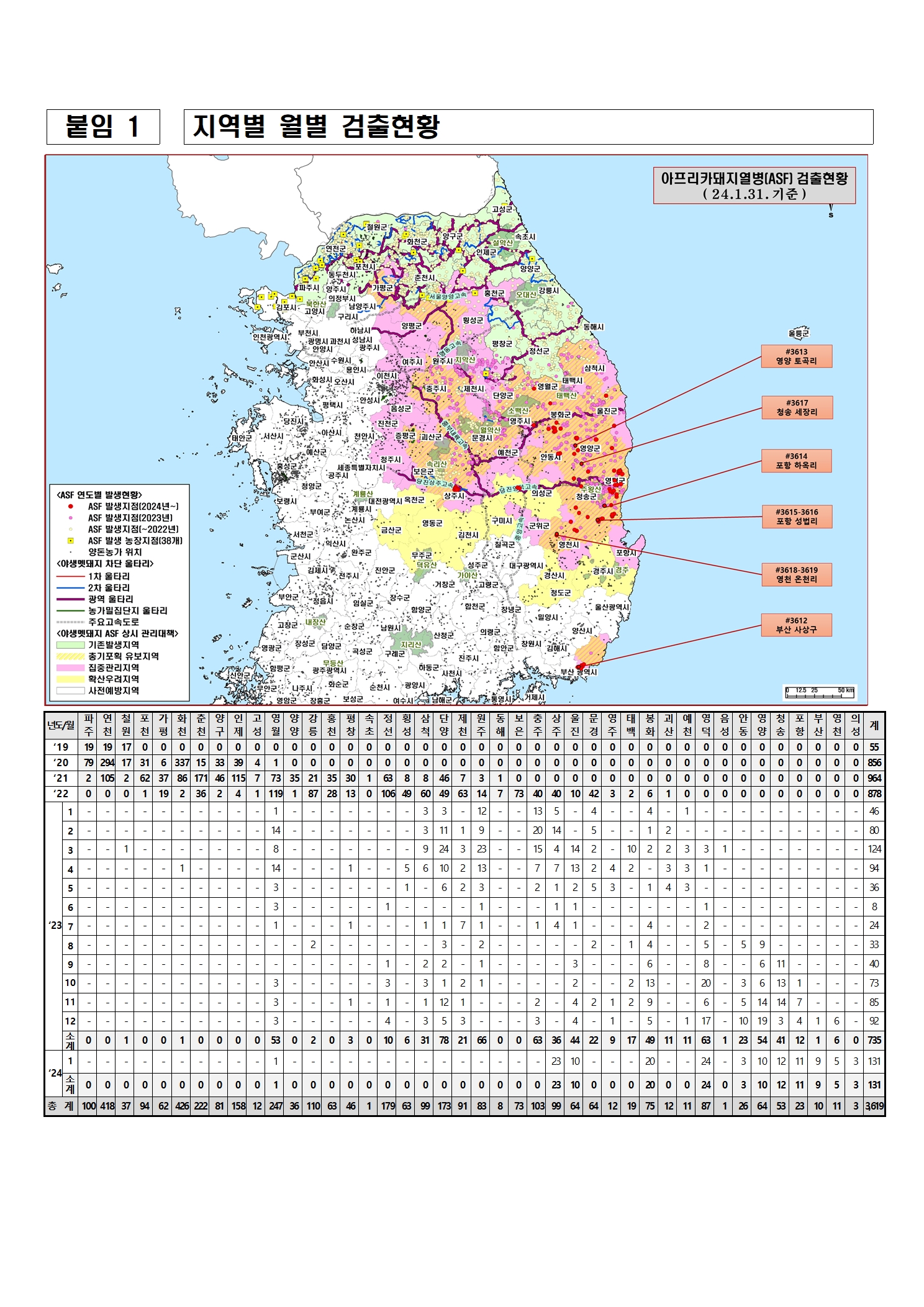This screenshot has width=924, height=1307.
Task: Click the blue 2차 울타리 legend line
Action: click(x=70, y=587)
